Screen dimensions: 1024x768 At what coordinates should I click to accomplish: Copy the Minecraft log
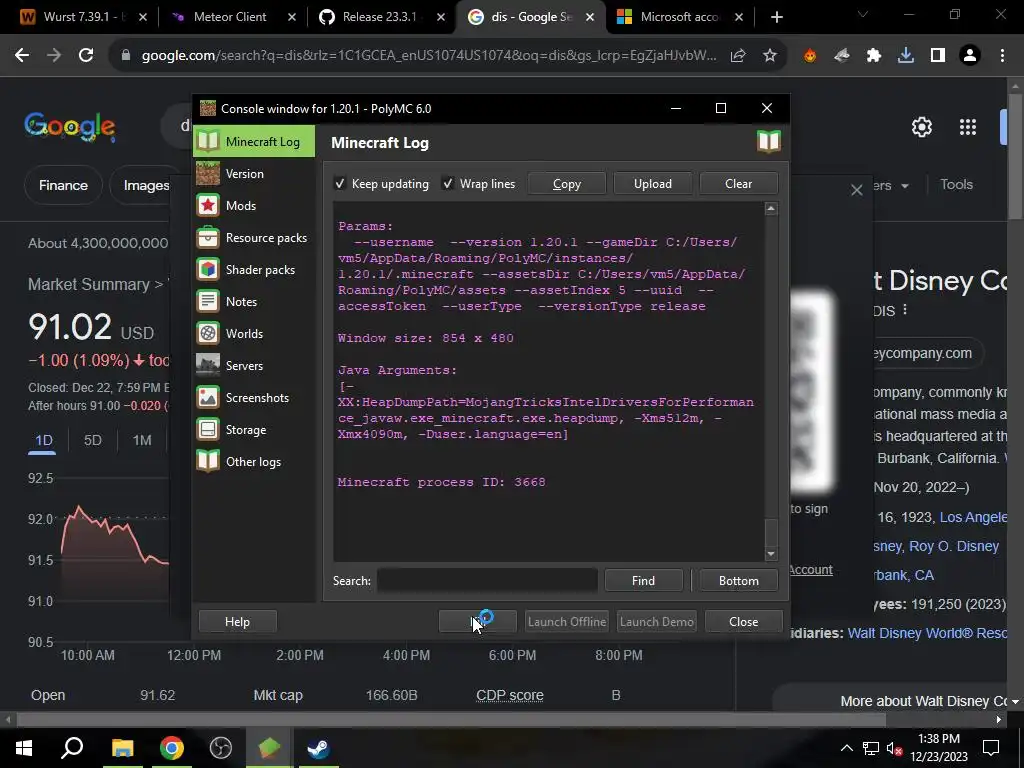(566, 184)
